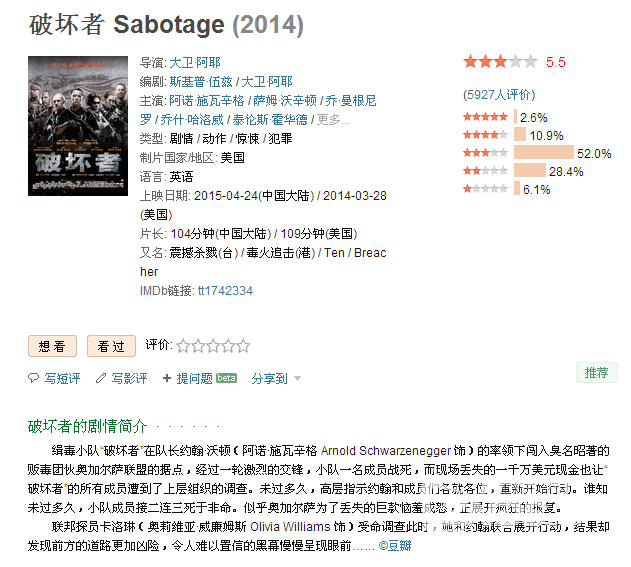
Task: Click the speech bubble icon for 写短评
Action: coord(33,378)
